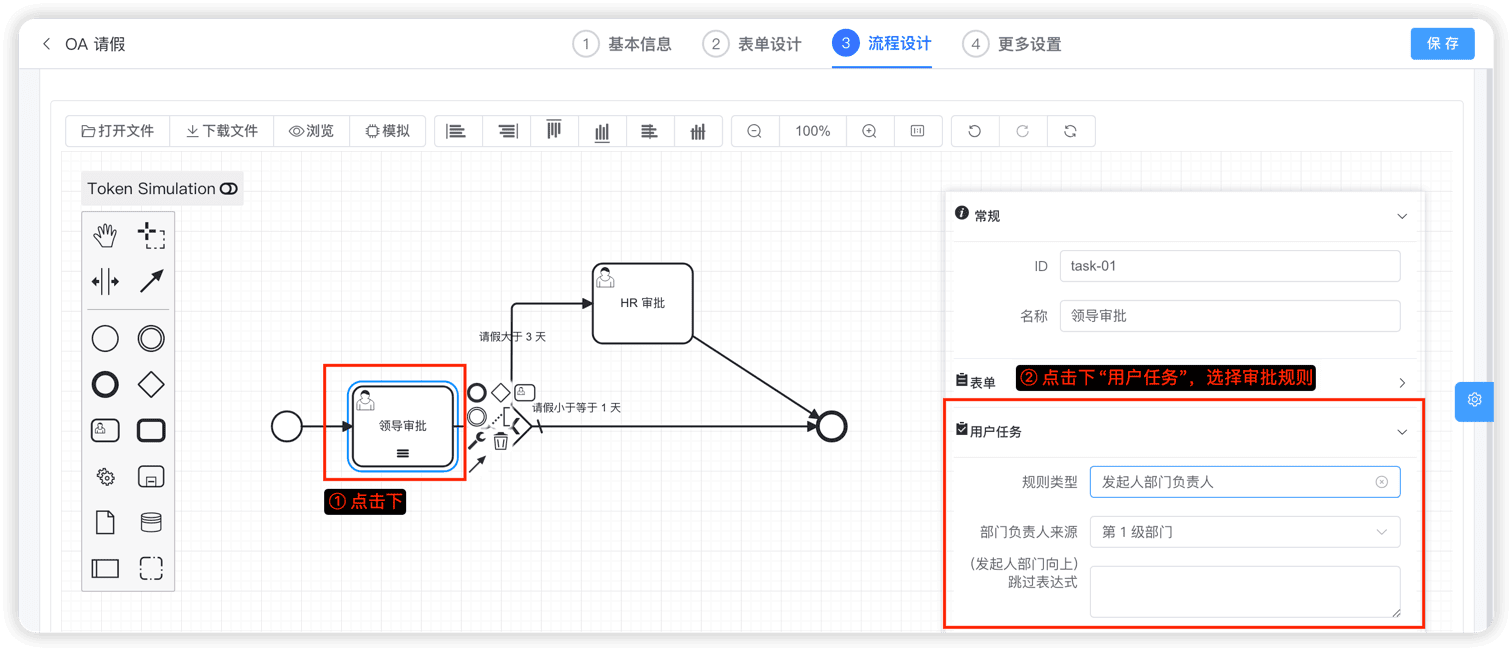Undo the last diagram change
1512x651 pixels.
click(x=975, y=131)
